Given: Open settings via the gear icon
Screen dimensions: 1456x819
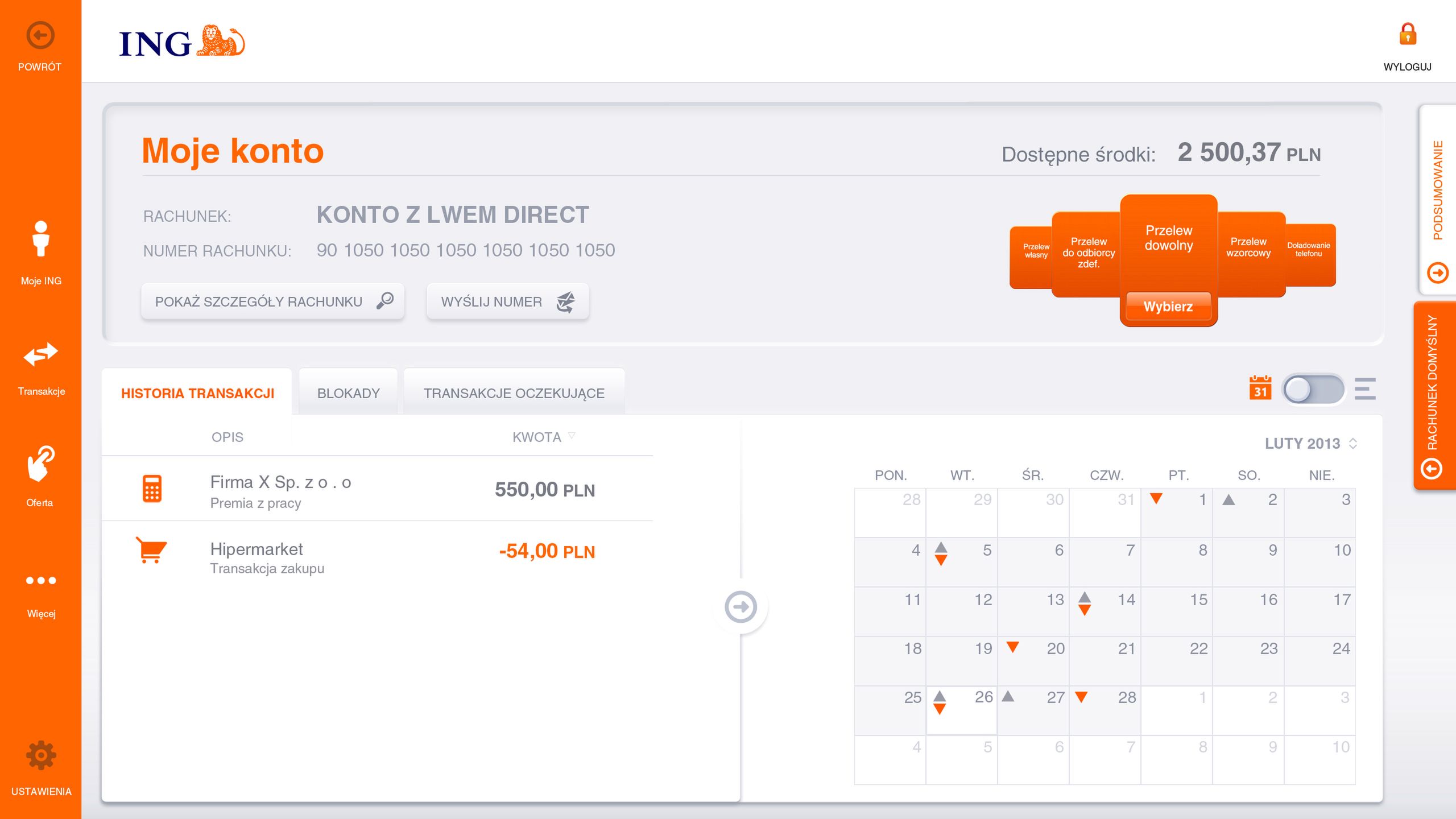Looking at the screenshot, I should tap(40, 754).
